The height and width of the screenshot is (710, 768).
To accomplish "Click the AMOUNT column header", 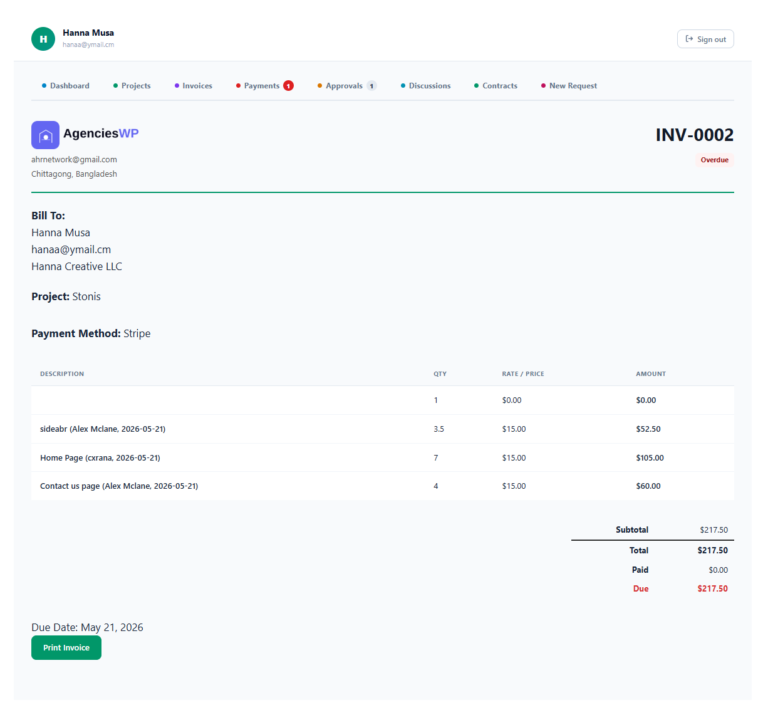I will click(x=650, y=374).
